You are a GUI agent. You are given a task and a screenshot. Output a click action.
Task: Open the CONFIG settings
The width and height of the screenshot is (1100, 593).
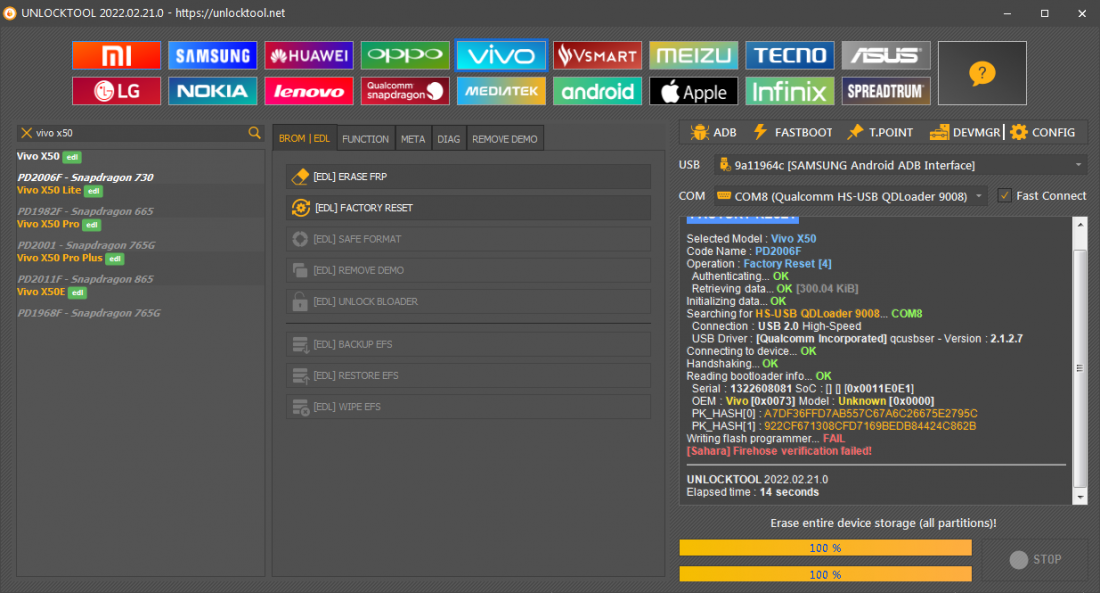point(1043,132)
